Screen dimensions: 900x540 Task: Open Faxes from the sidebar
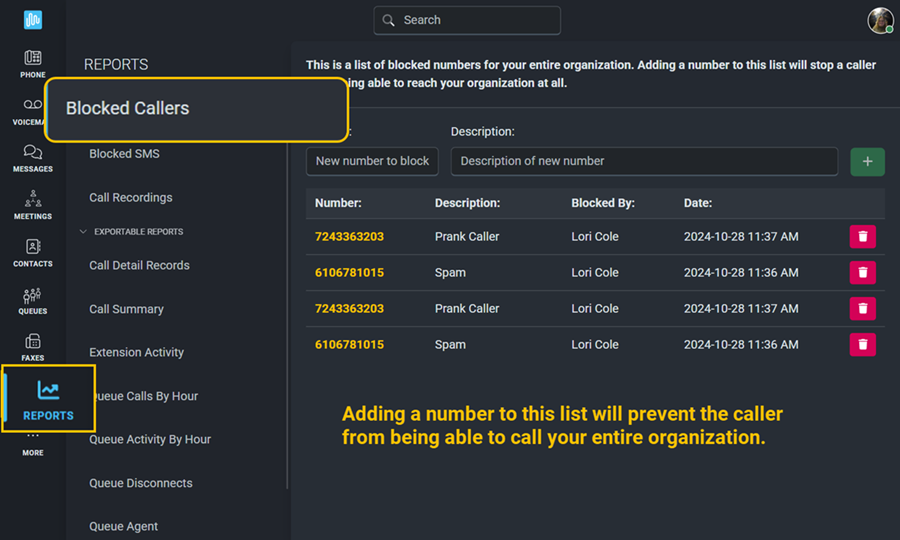pos(33,346)
